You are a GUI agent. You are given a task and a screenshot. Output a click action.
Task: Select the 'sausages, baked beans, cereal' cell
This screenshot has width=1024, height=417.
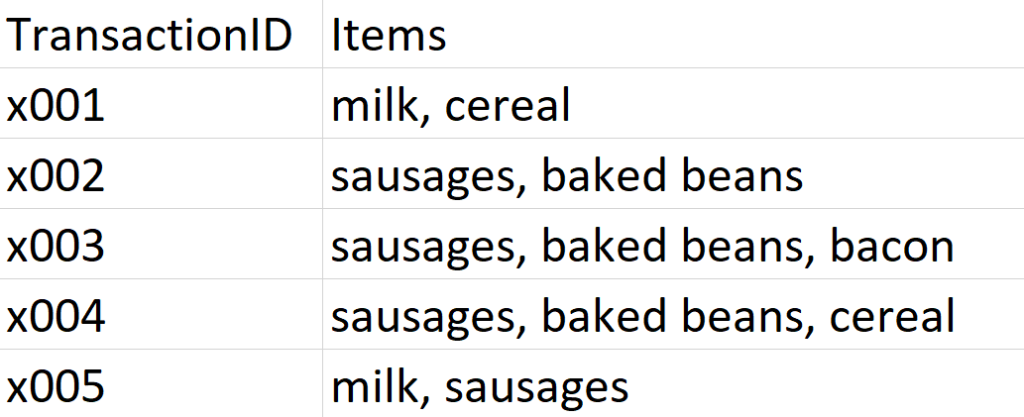click(x=673, y=315)
